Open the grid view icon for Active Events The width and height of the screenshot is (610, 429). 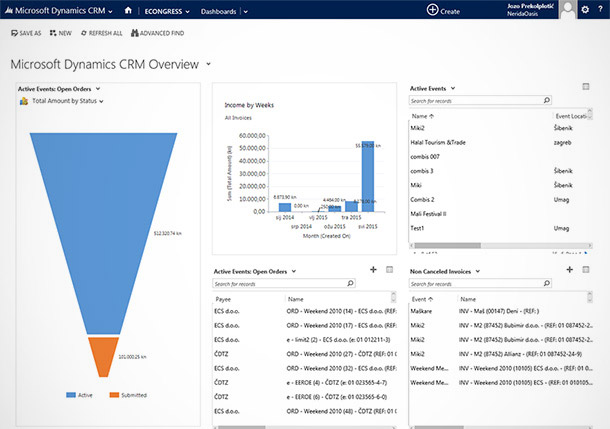point(585,87)
